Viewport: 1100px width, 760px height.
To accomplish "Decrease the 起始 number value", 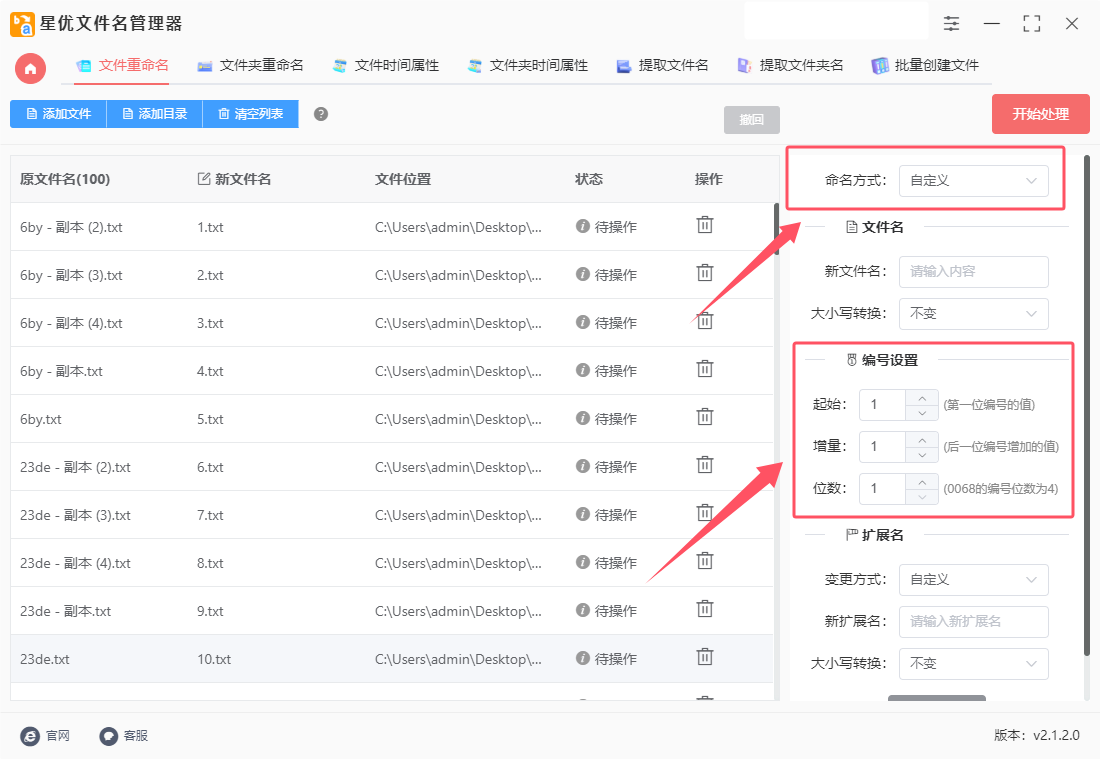I will (922, 413).
